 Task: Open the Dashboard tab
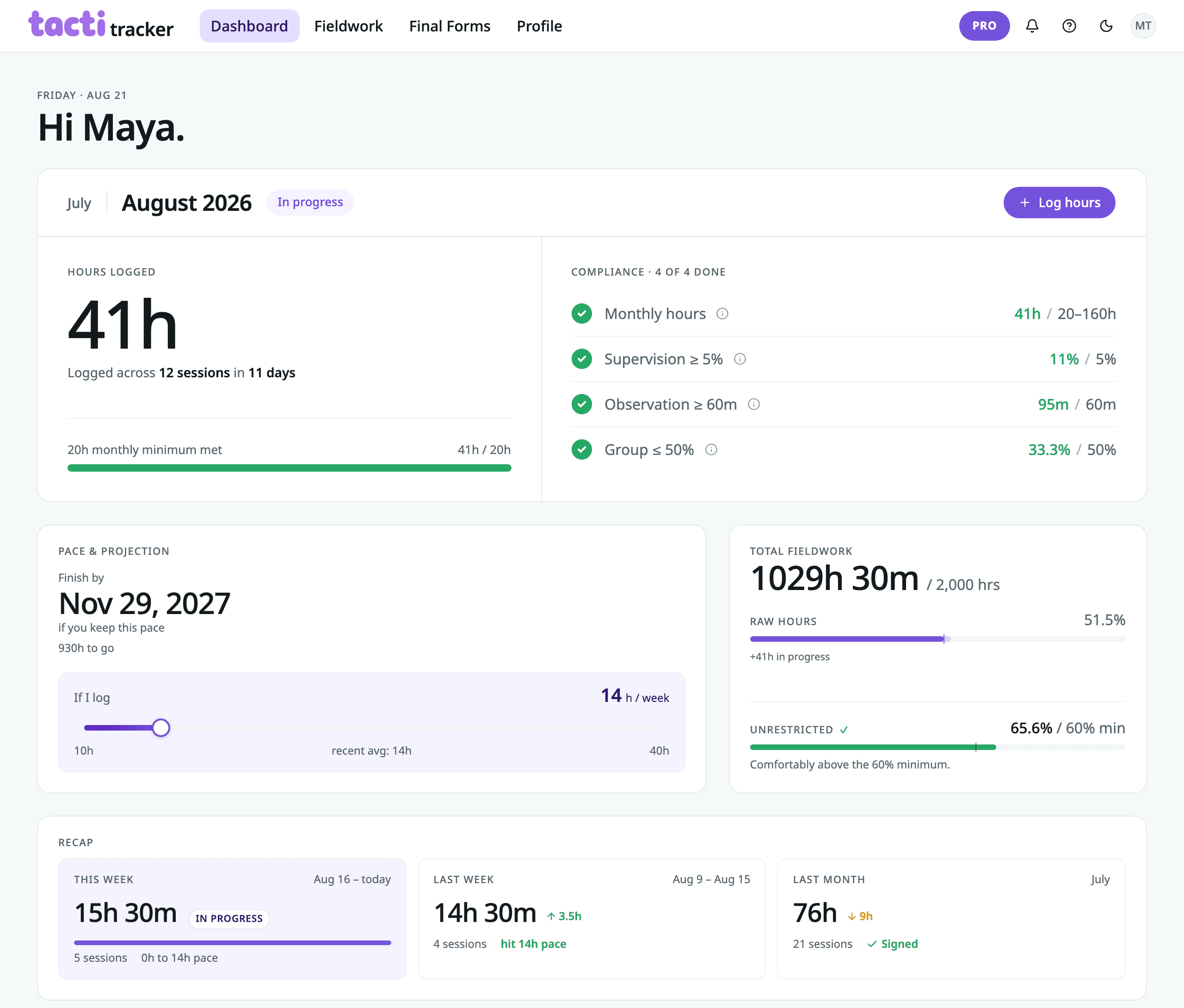[x=249, y=26]
